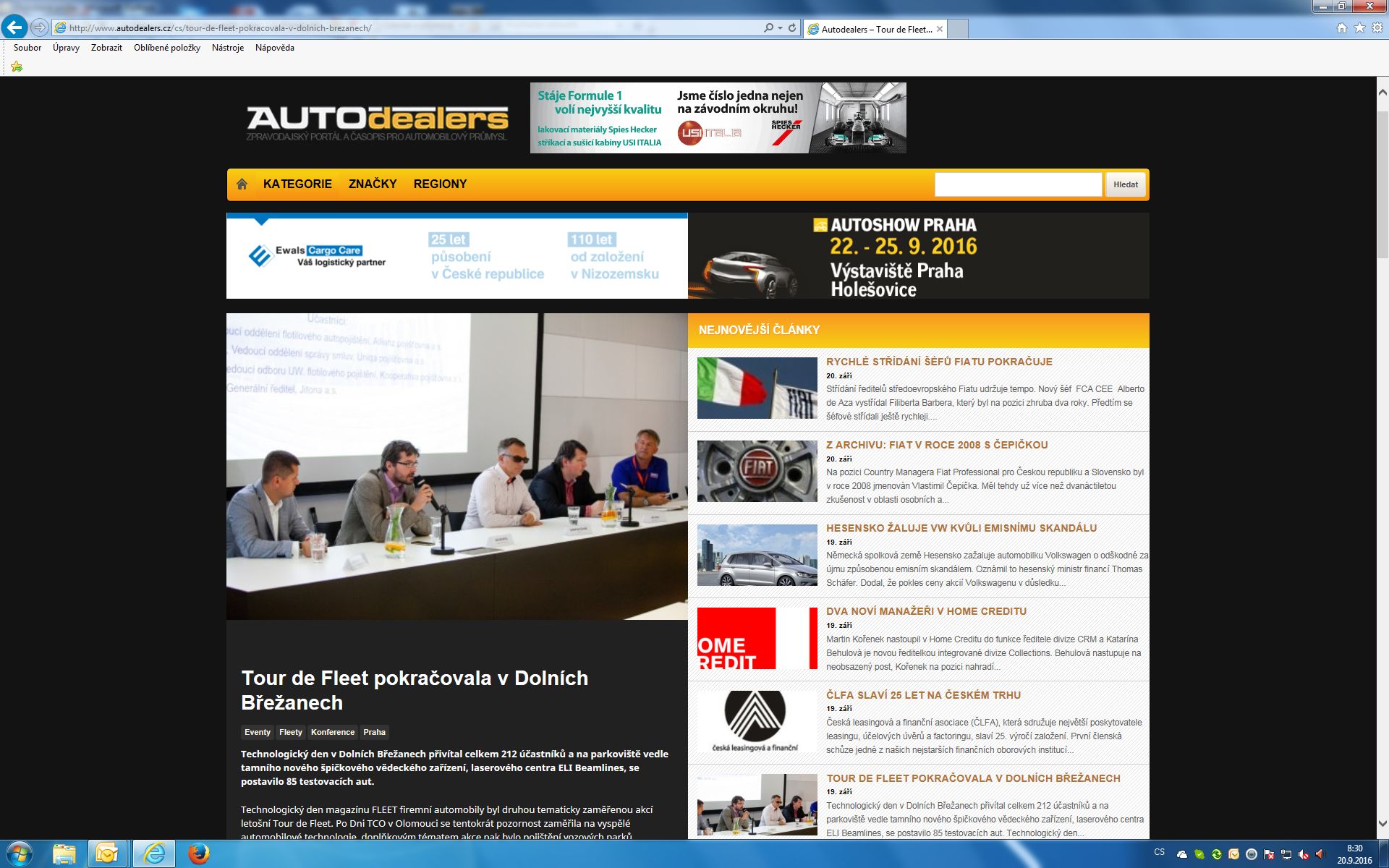The image size is (1389, 868).
Task: Open the Autoshow Praha banner
Action: [919, 256]
